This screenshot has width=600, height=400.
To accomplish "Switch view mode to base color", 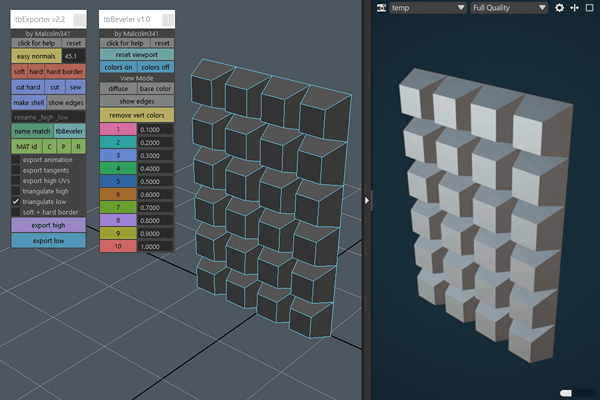I will (155, 88).
